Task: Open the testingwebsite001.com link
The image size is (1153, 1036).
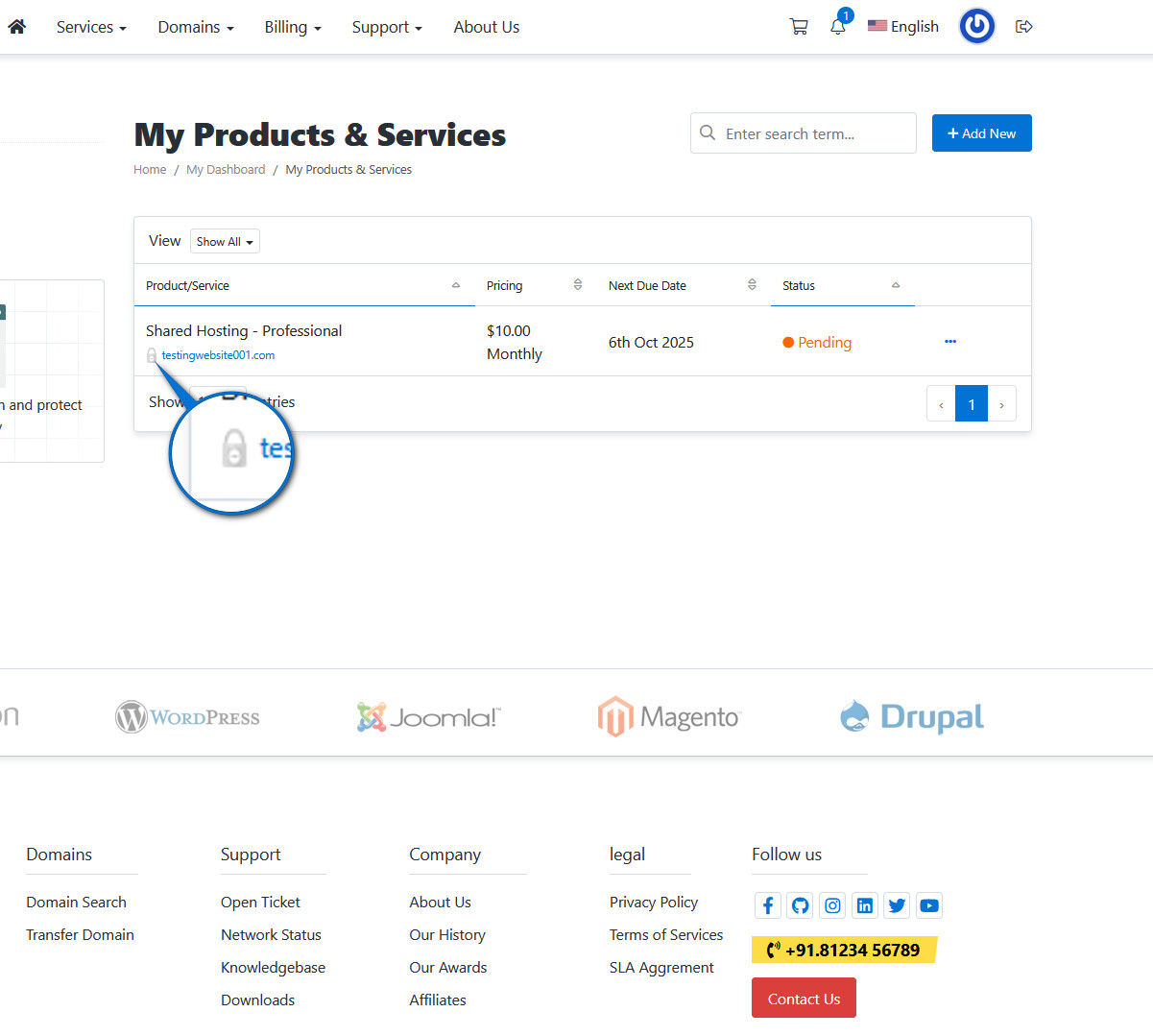Action: point(218,355)
